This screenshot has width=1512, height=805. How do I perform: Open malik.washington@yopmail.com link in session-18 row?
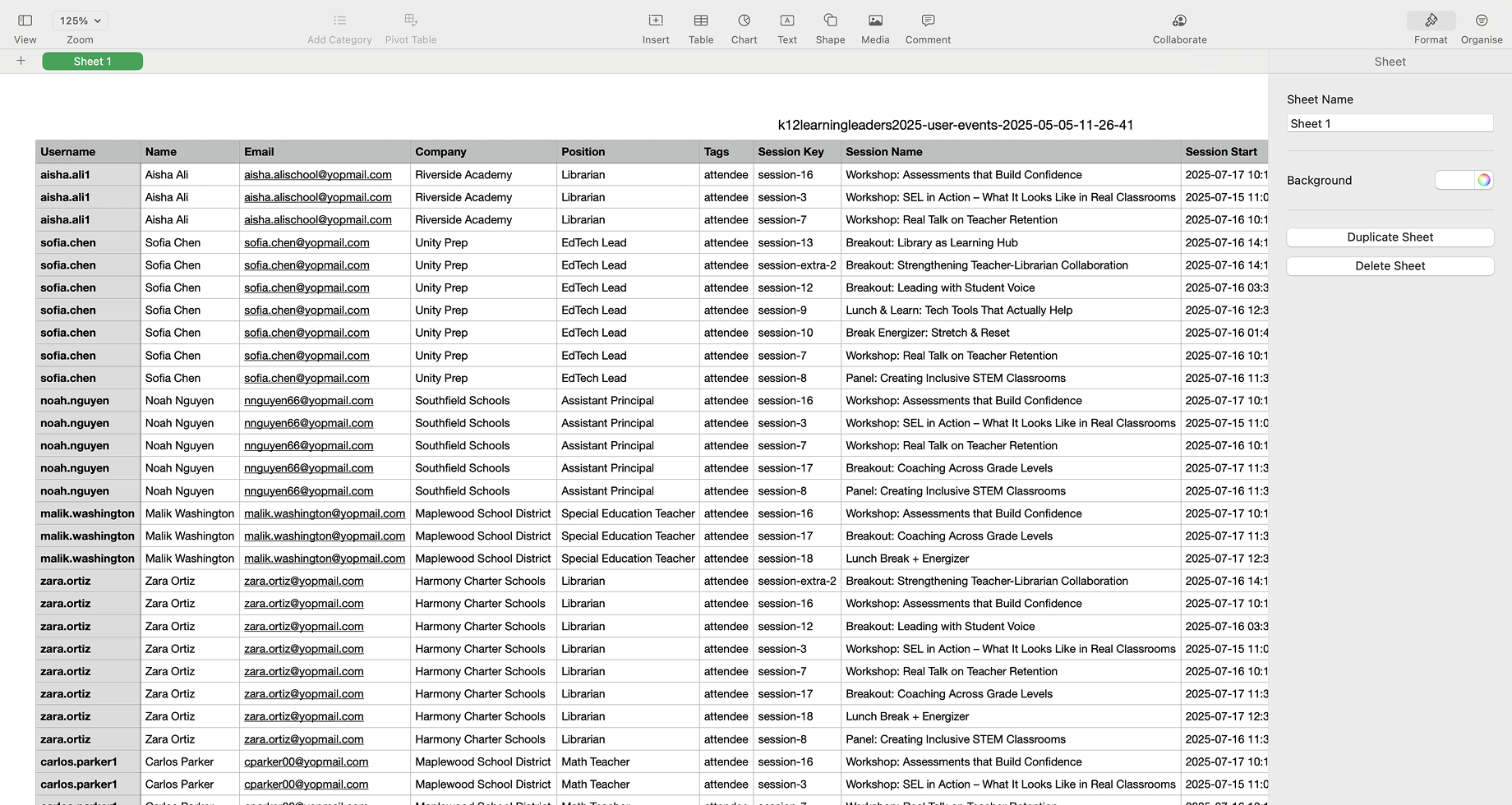pos(325,559)
